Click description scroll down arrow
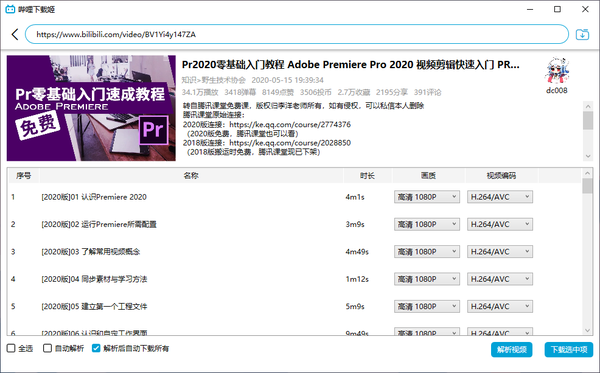Image resolution: width=600 pixels, height=373 pixels. click(588, 156)
